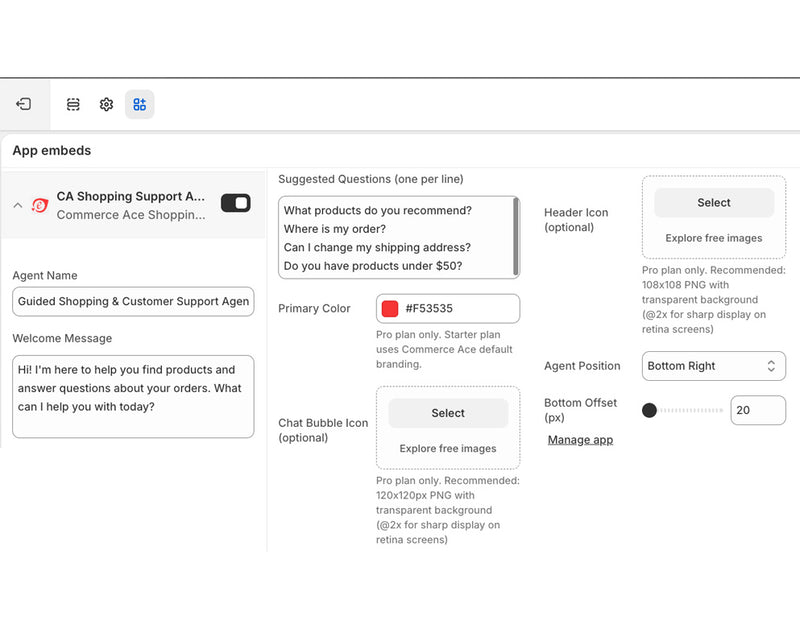Click the #F53535 color hex field
The height and width of the screenshot is (637, 800).
click(448, 309)
